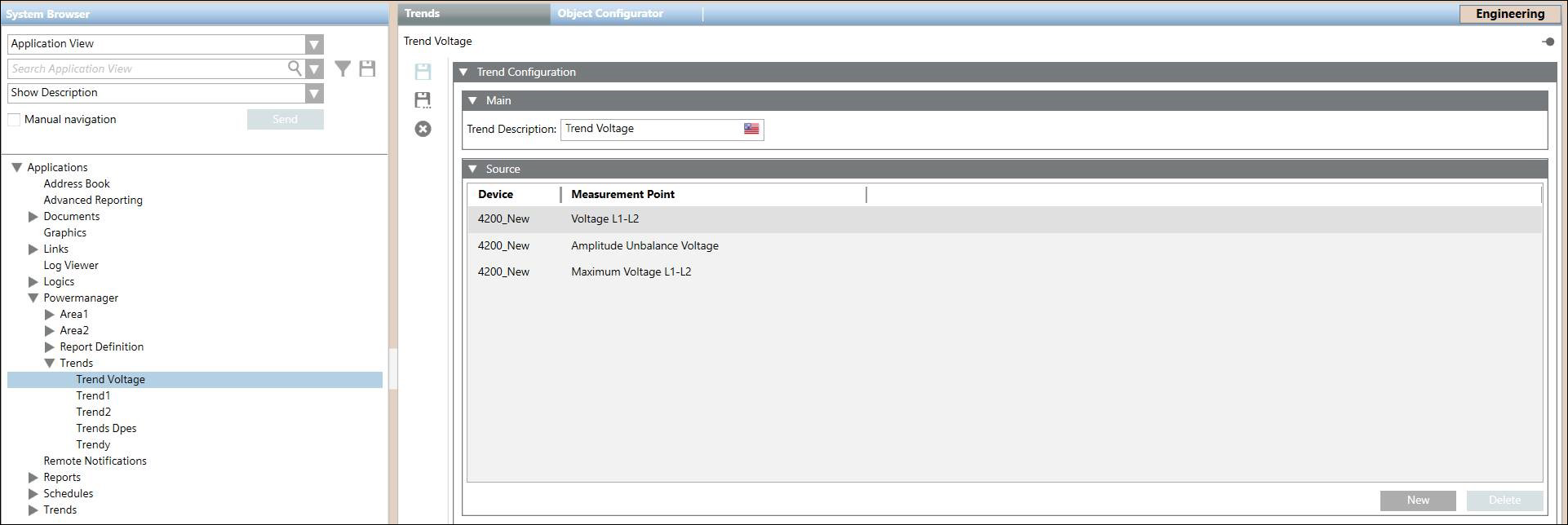Open the Application View dropdown
Image resolution: width=1568 pixels, height=525 pixels.
click(x=314, y=44)
